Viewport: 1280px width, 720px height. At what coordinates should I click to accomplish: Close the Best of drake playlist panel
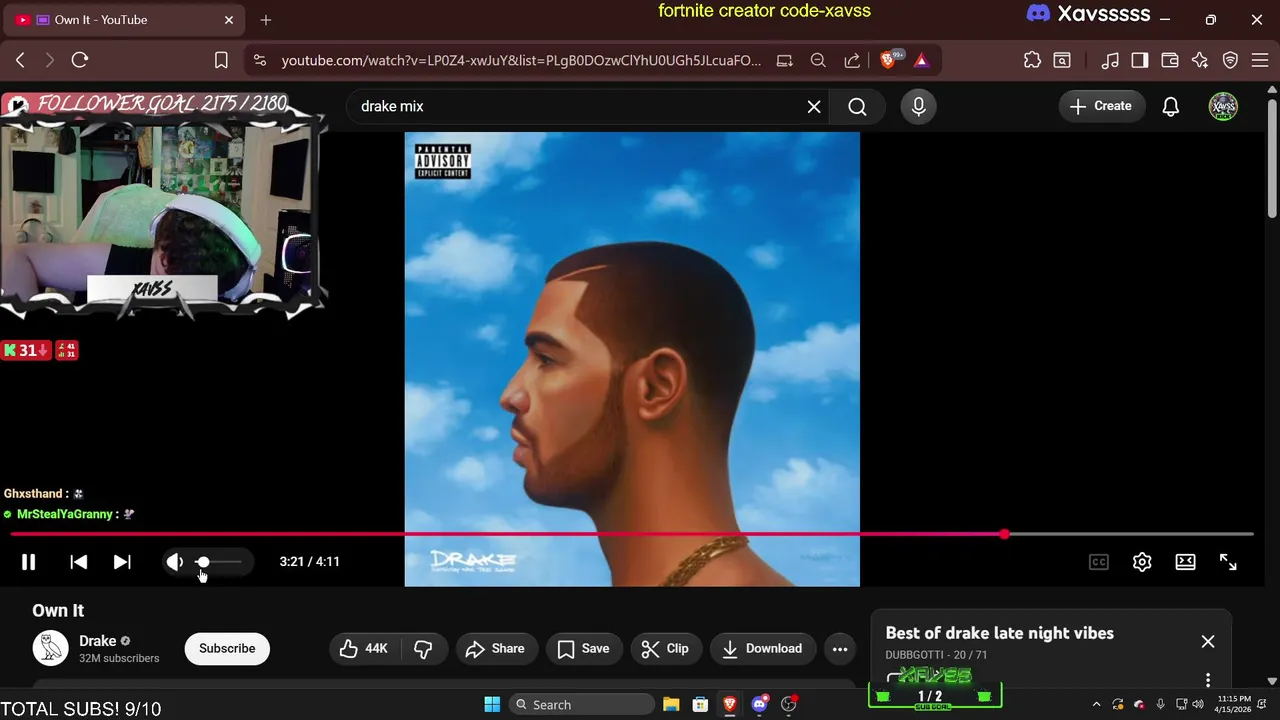pos(1208,641)
